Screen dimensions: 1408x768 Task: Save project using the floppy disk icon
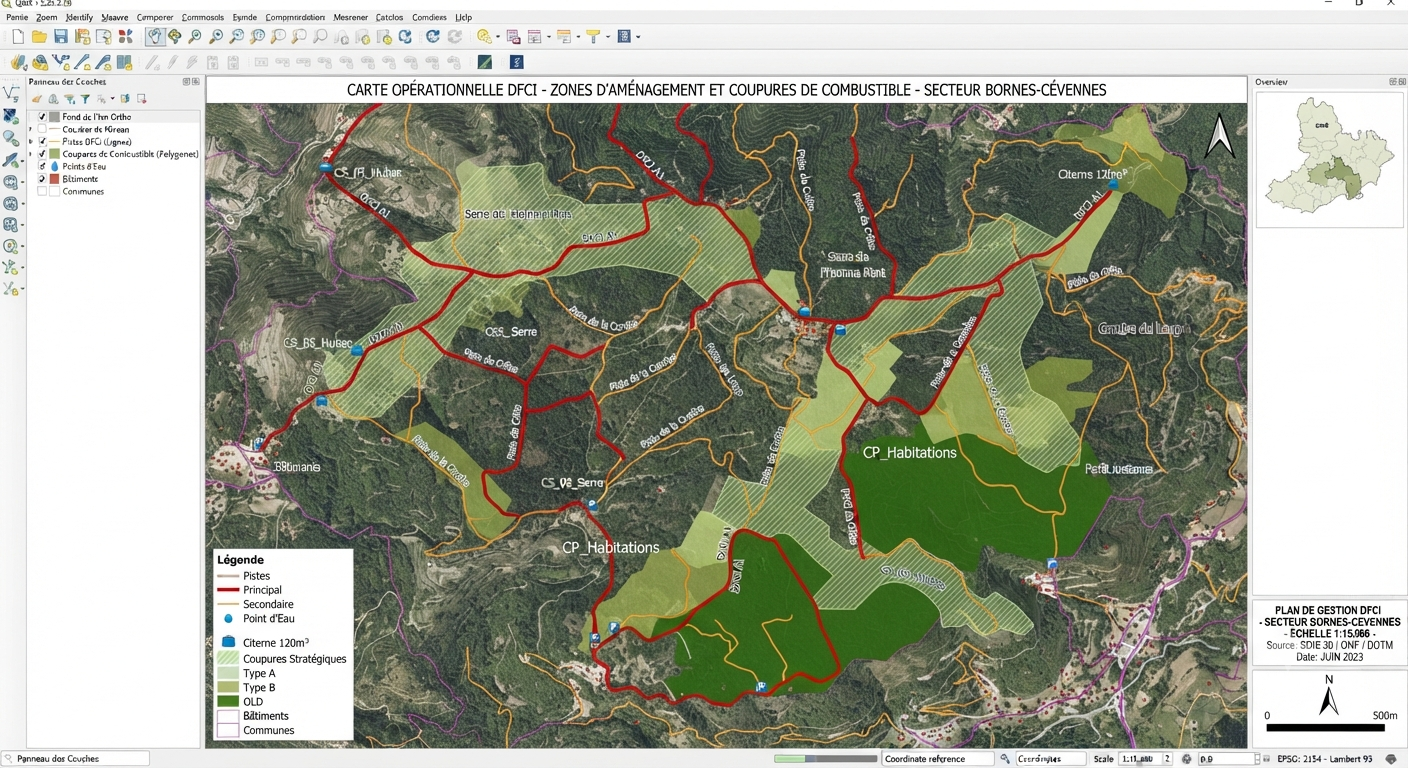point(61,37)
